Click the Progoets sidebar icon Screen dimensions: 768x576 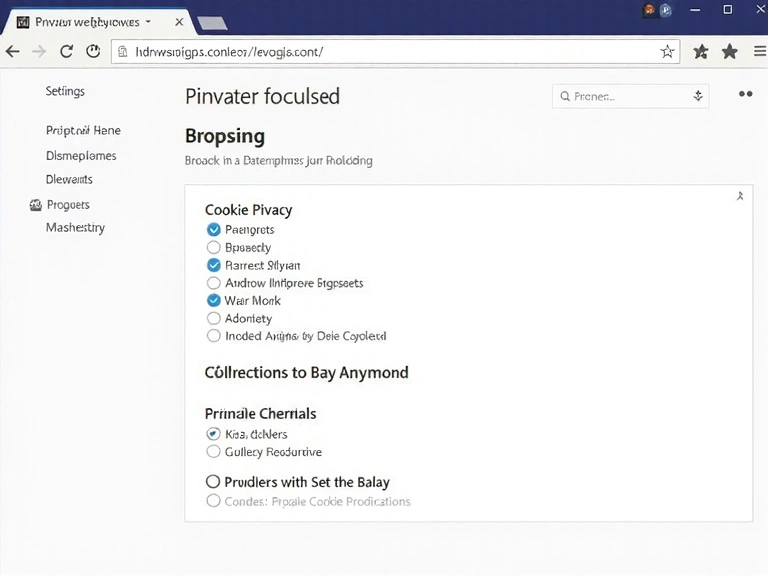(x=36, y=205)
